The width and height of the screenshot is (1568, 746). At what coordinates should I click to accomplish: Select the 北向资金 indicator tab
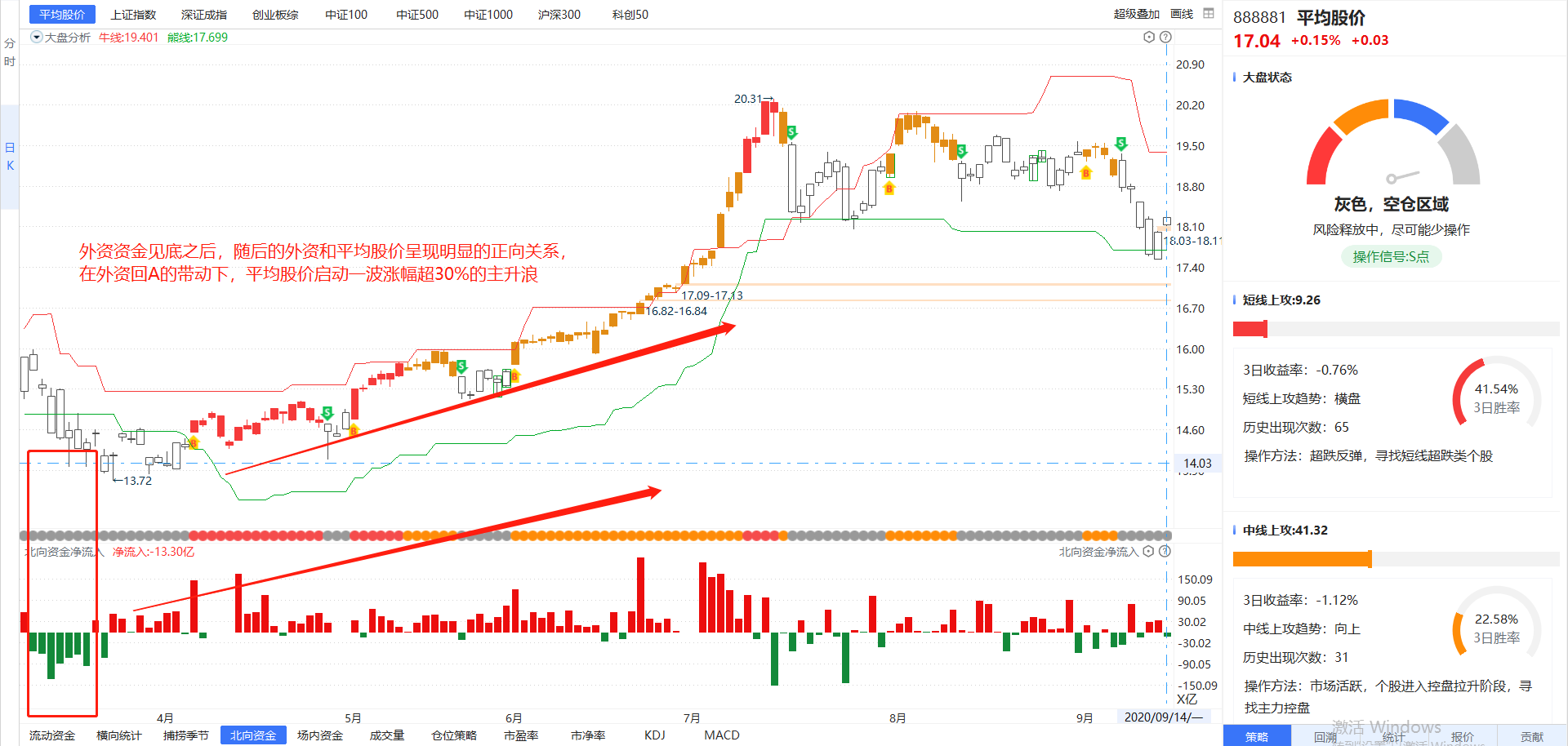coord(253,735)
